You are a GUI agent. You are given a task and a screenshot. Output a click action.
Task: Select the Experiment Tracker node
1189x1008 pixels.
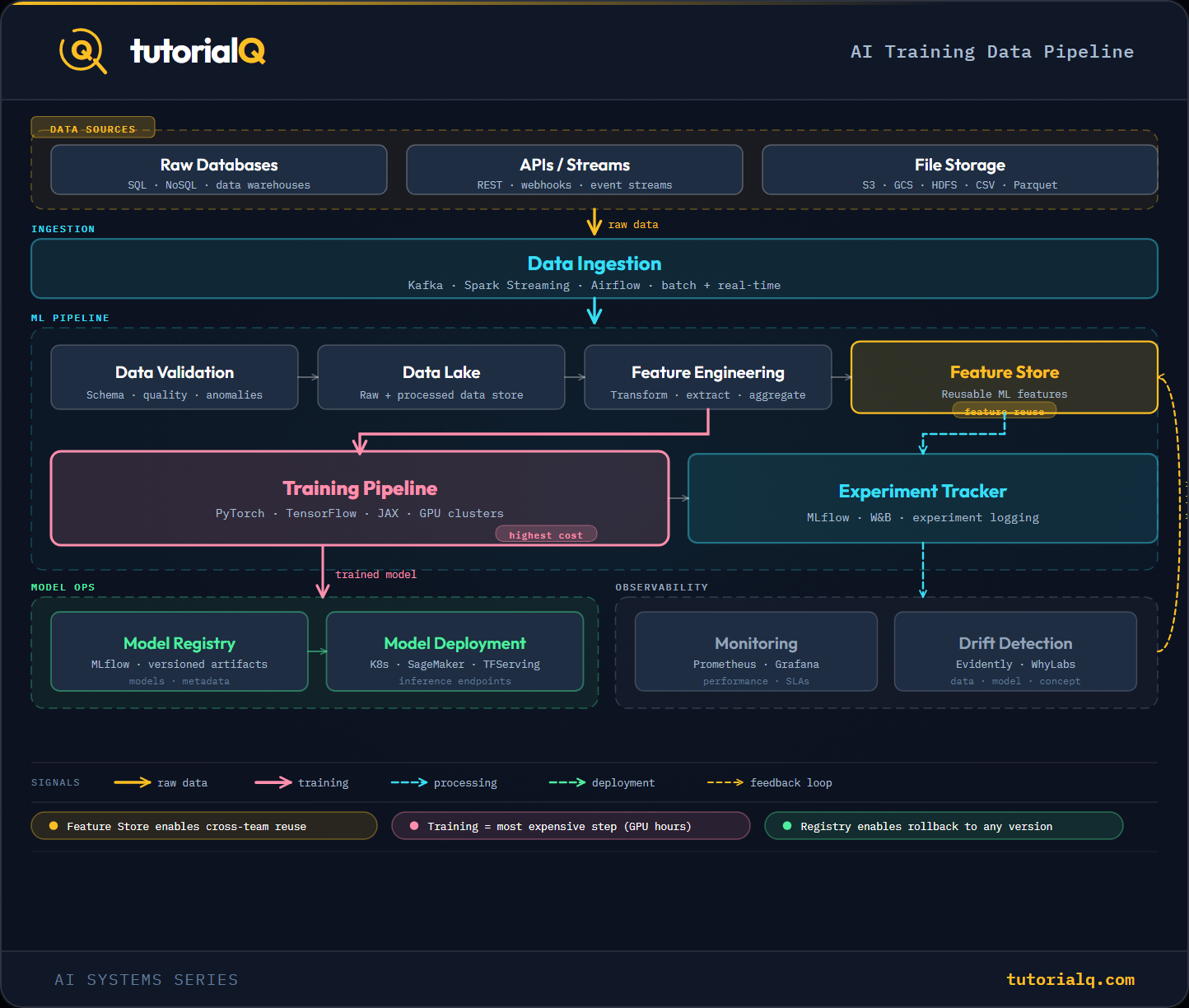coord(923,498)
